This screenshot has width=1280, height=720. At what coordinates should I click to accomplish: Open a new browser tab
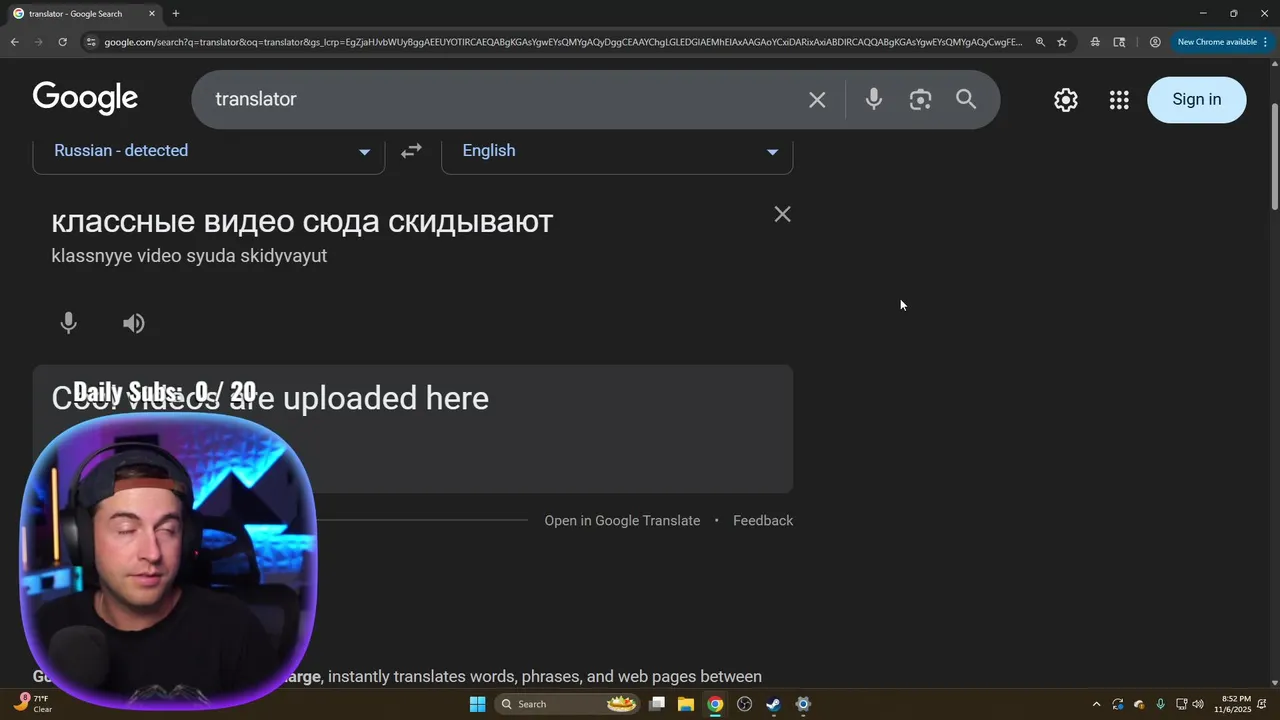pyautogui.click(x=176, y=13)
